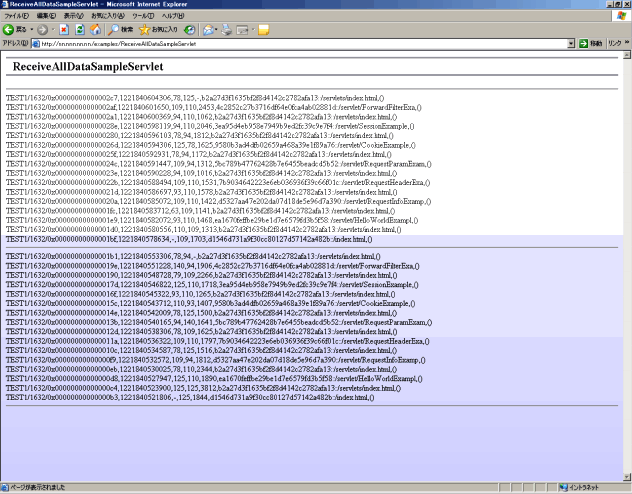Click the scrollbar down arrow
The width and height of the screenshot is (632, 494).
(x=627, y=477)
